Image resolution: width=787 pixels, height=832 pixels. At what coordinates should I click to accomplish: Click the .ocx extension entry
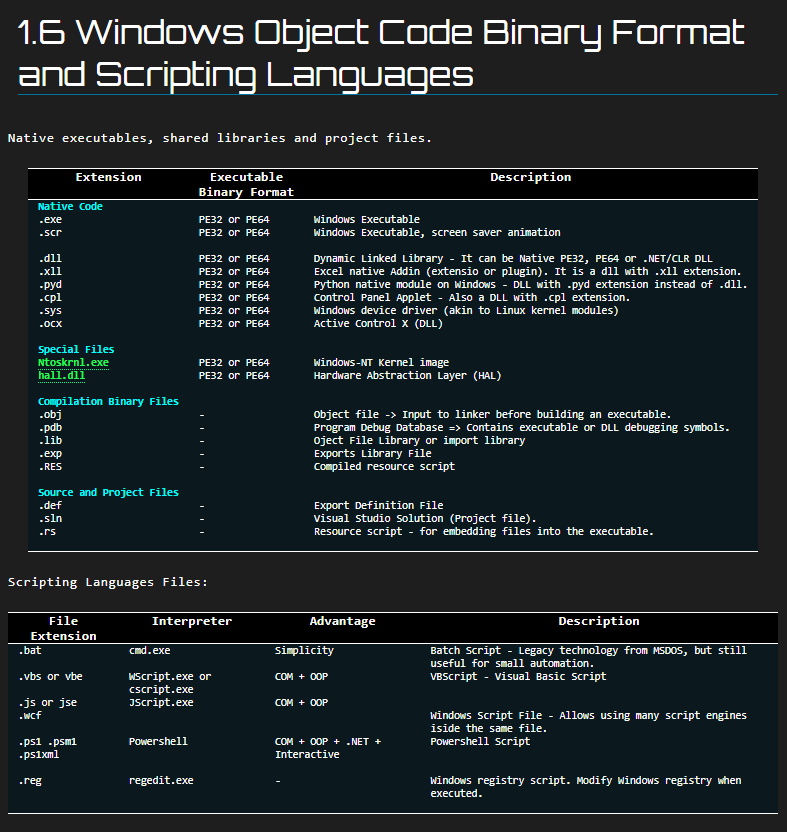click(x=50, y=324)
